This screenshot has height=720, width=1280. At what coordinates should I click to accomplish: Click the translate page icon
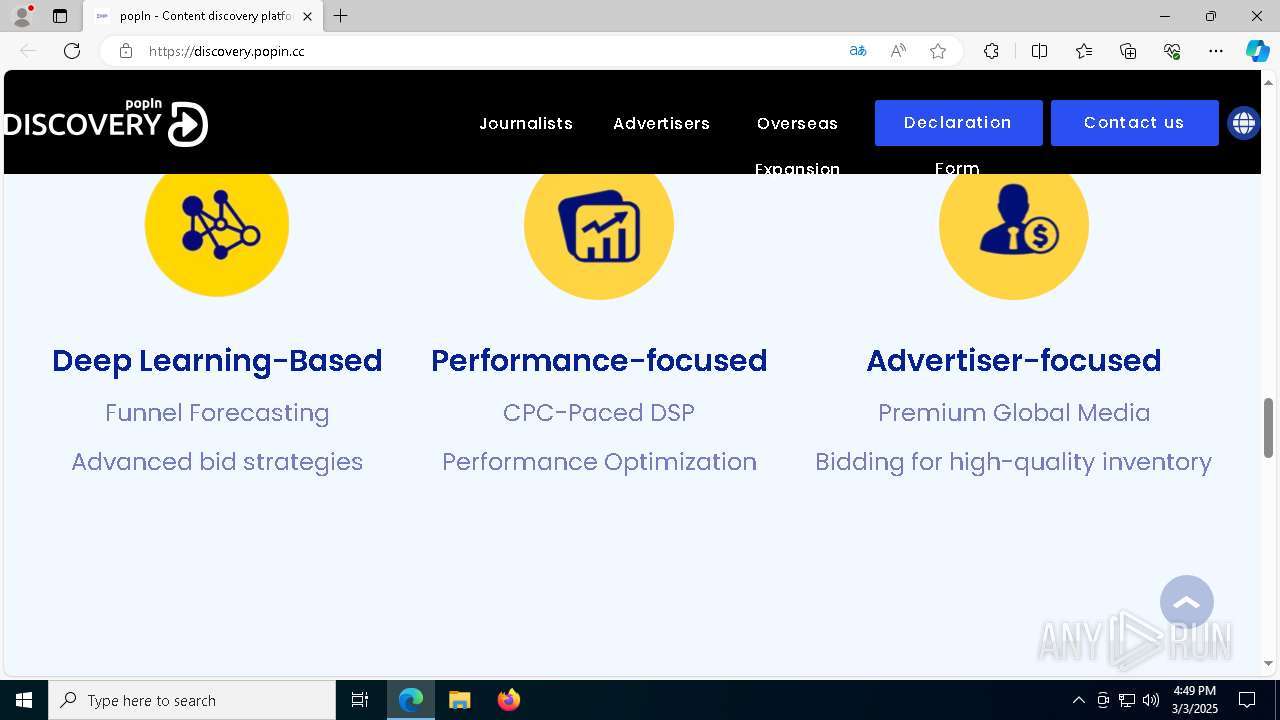(x=858, y=51)
